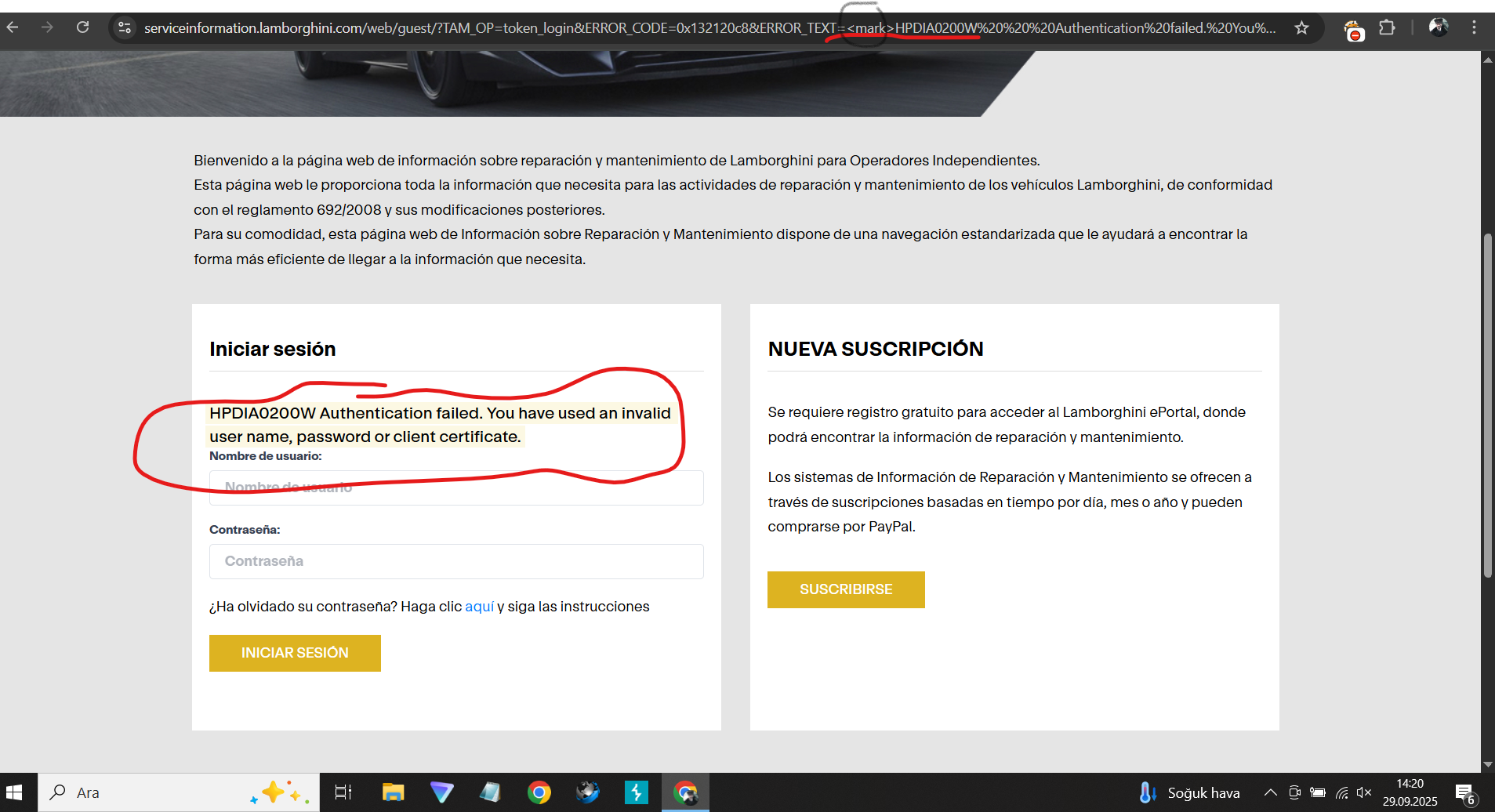Screen dimensions: 1495x812
Task: Click the browser forward arrow
Action: [47, 27]
